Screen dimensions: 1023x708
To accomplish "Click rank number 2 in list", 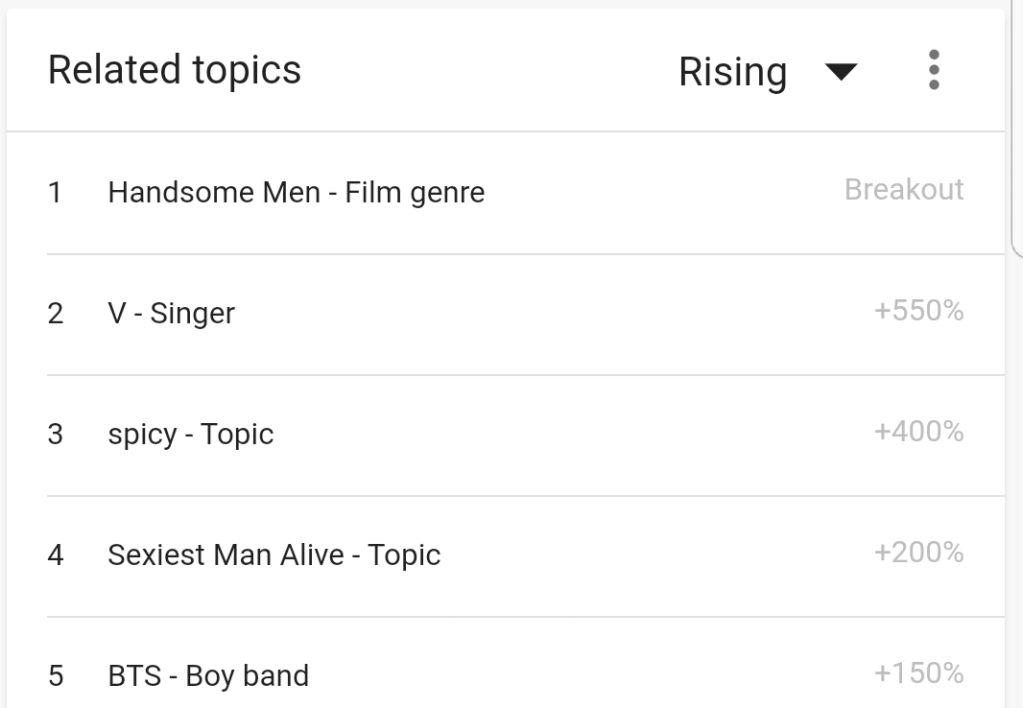I will (x=56, y=313).
